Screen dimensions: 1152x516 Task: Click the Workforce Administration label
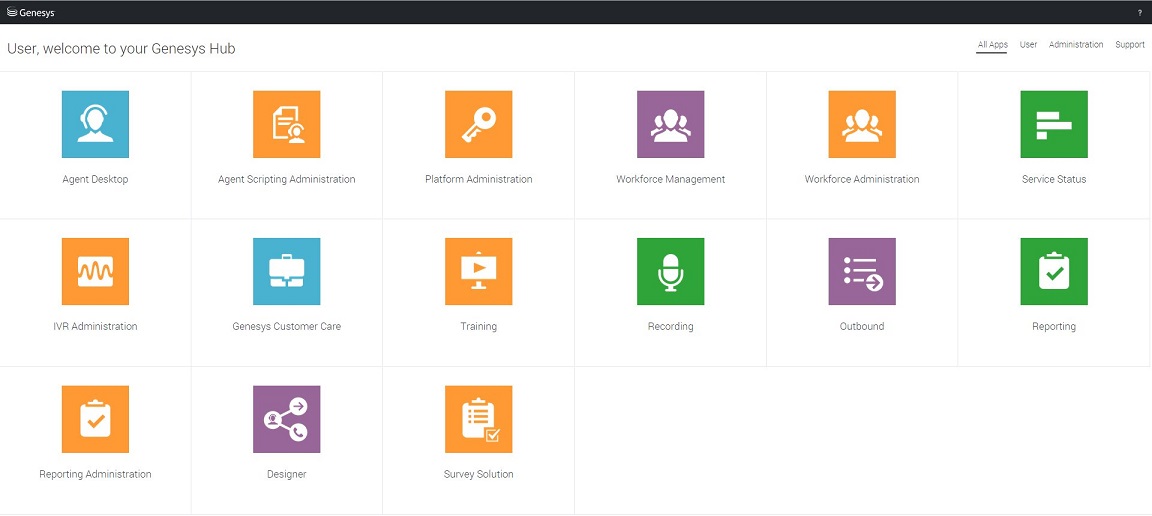click(862, 179)
